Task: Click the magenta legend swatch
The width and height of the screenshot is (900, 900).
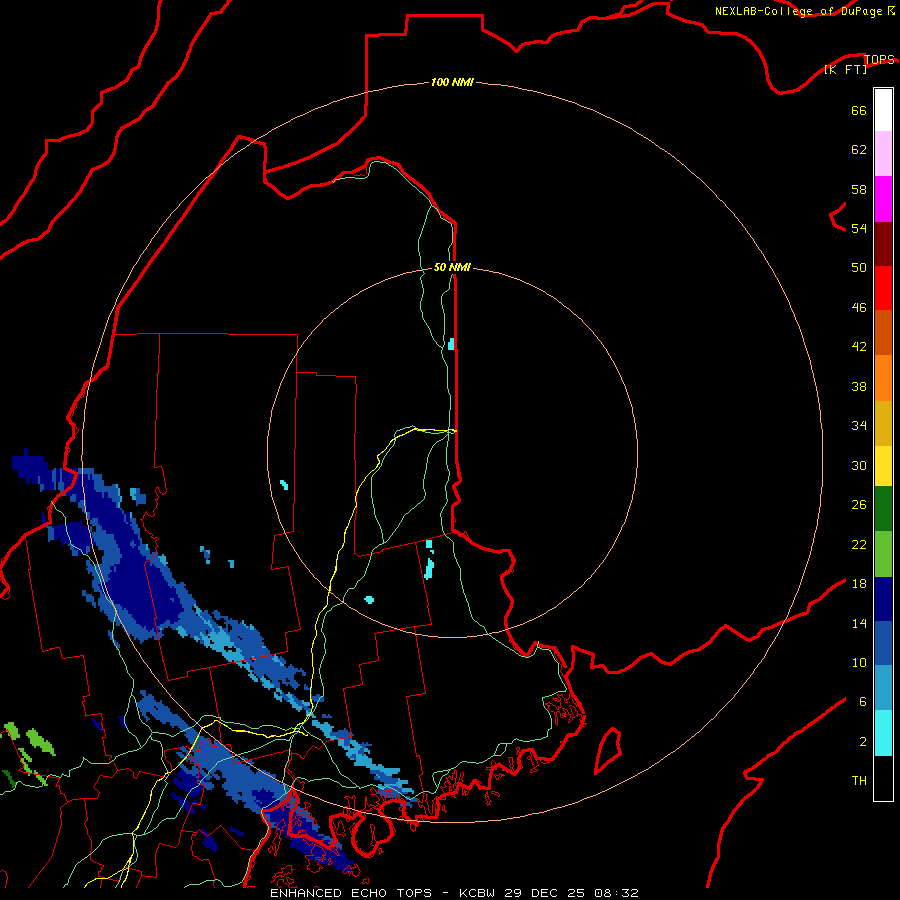Action: 883,199
